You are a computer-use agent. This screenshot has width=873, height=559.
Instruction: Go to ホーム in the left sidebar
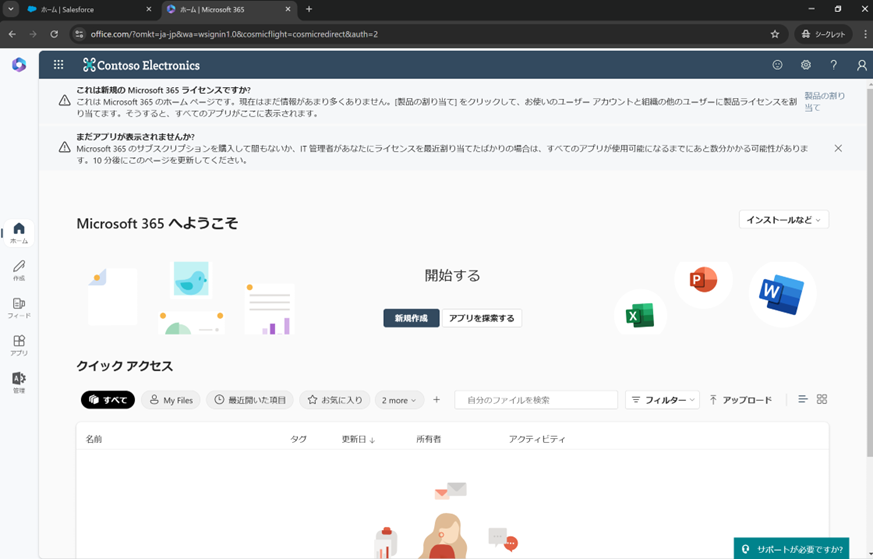click(19, 233)
